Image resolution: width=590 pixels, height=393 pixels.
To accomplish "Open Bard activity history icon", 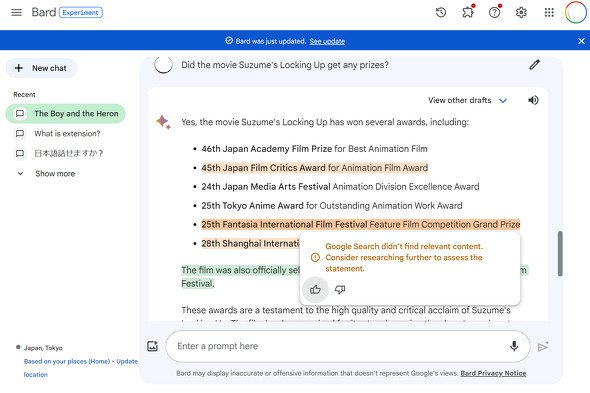I will 441,12.
